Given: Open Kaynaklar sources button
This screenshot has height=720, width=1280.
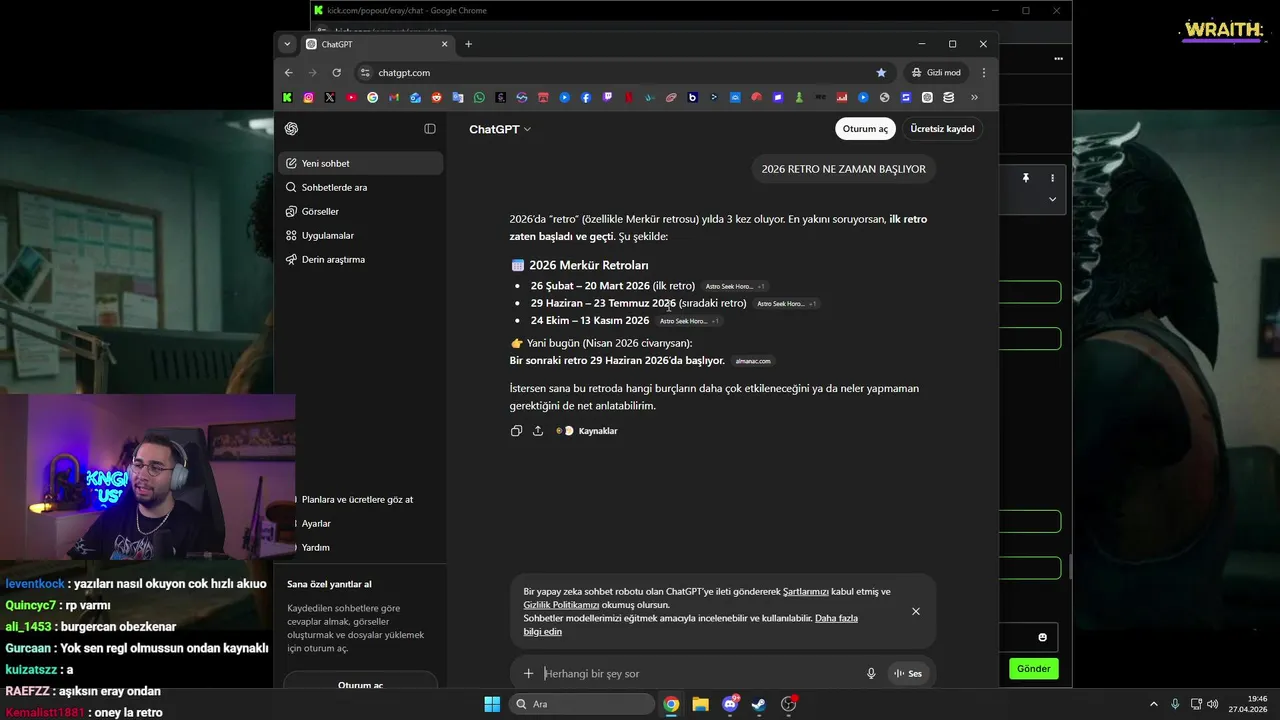Looking at the screenshot, I should pos(587,431).
